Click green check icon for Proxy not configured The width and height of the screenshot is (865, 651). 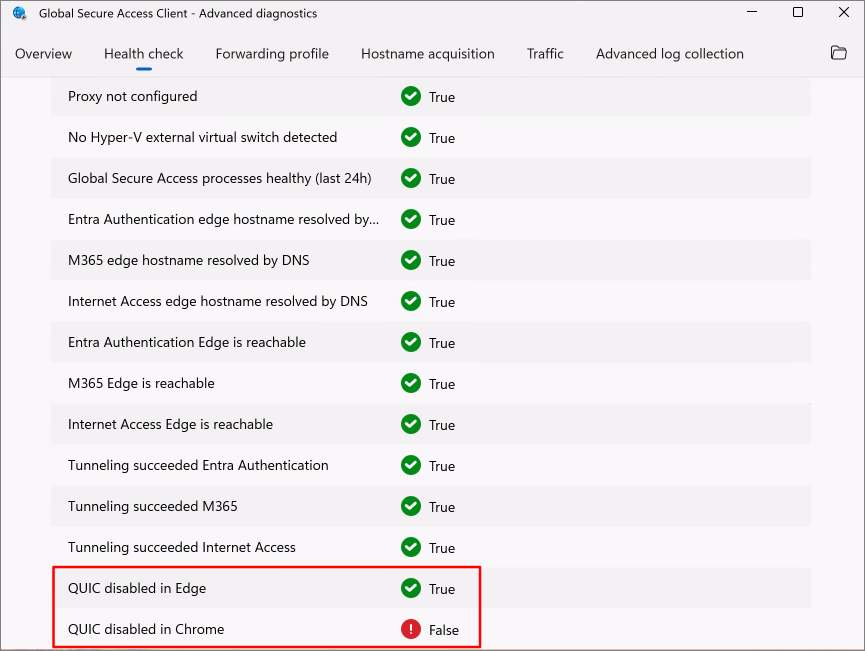point(410,97)
